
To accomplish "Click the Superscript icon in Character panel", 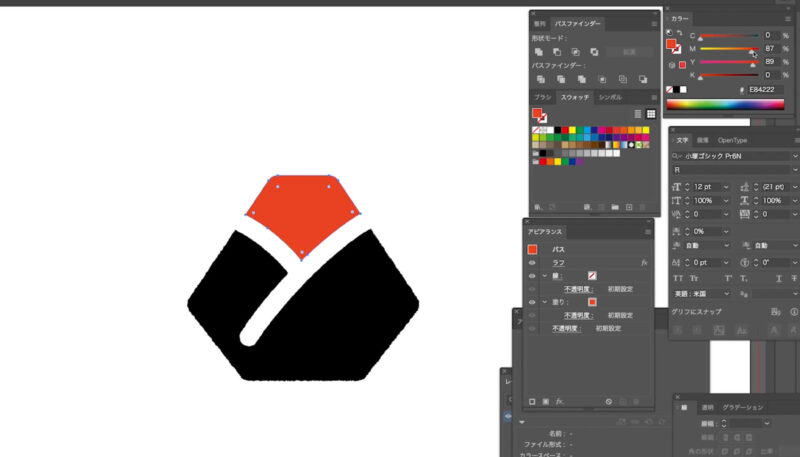I will (728, 278).
